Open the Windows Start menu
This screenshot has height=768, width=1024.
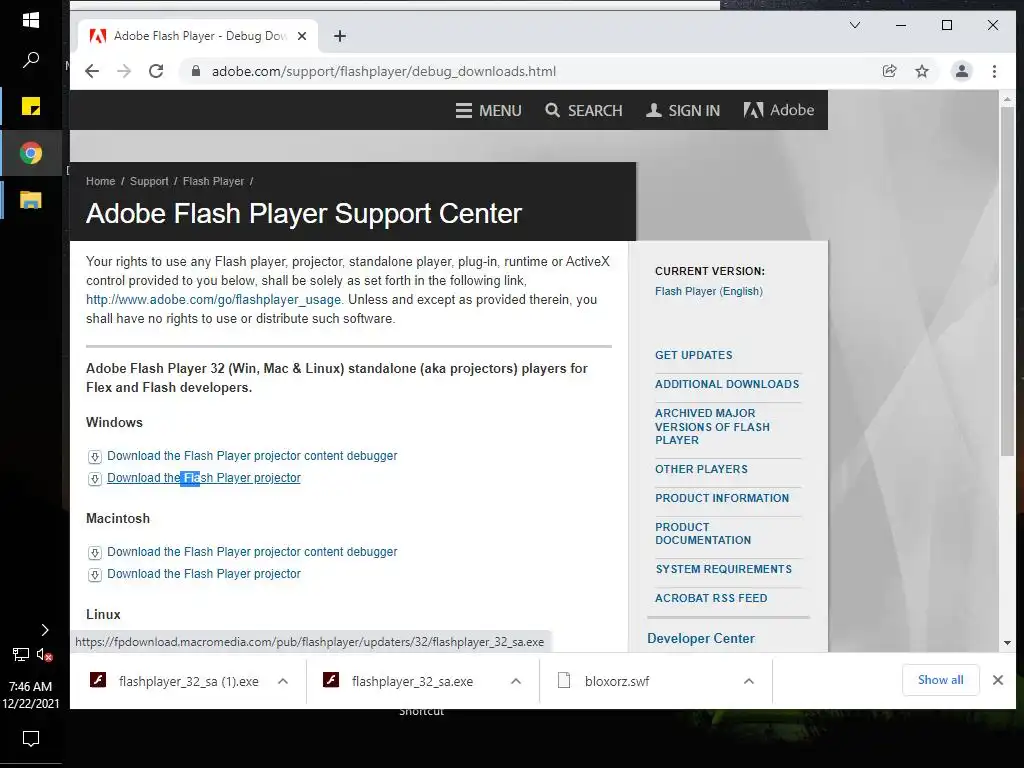pyautogui.click(x=31, y=20)
